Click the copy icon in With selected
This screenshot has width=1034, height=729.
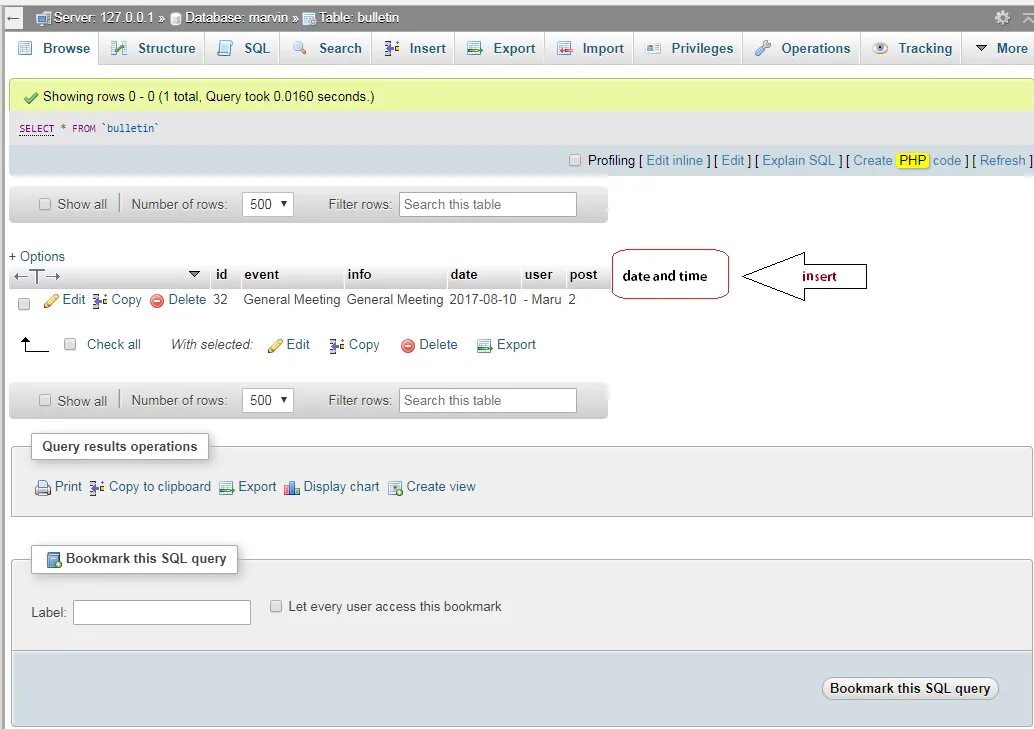[337, 346]
